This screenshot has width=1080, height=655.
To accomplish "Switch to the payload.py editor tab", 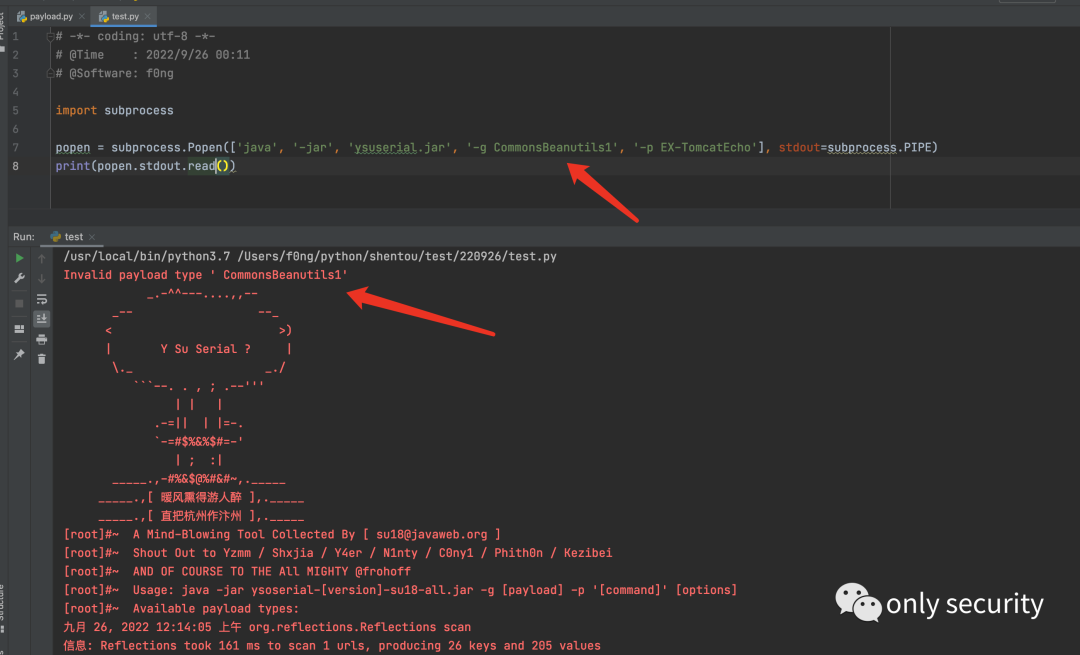I will point(51,16).
